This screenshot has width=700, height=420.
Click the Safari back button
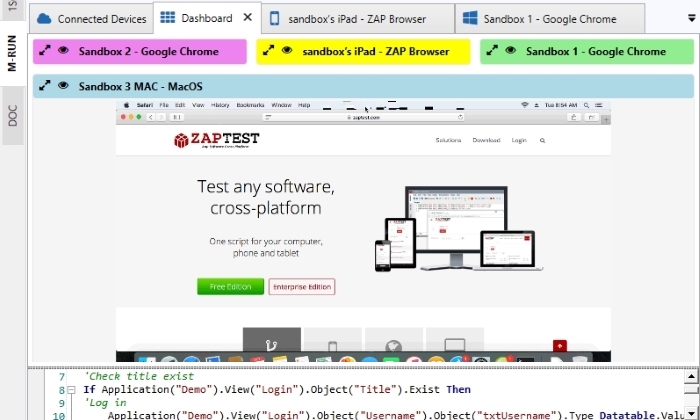pyautogui.click(x=151, y=117)
